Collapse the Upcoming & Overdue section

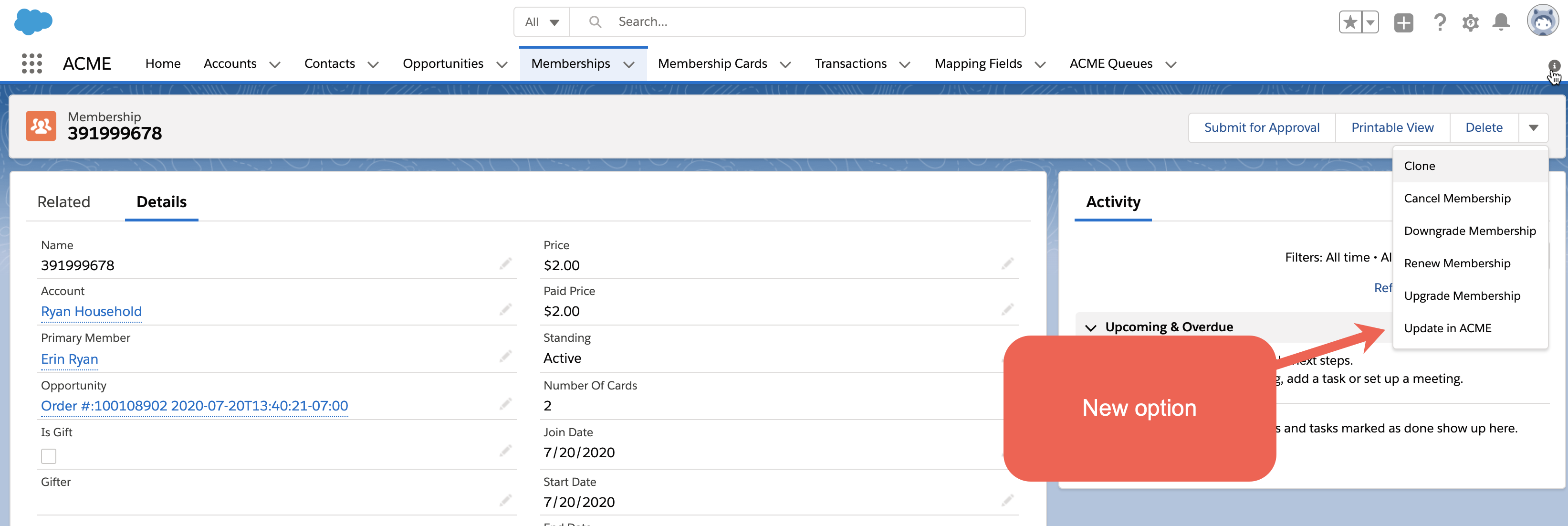coord(1091,327)
